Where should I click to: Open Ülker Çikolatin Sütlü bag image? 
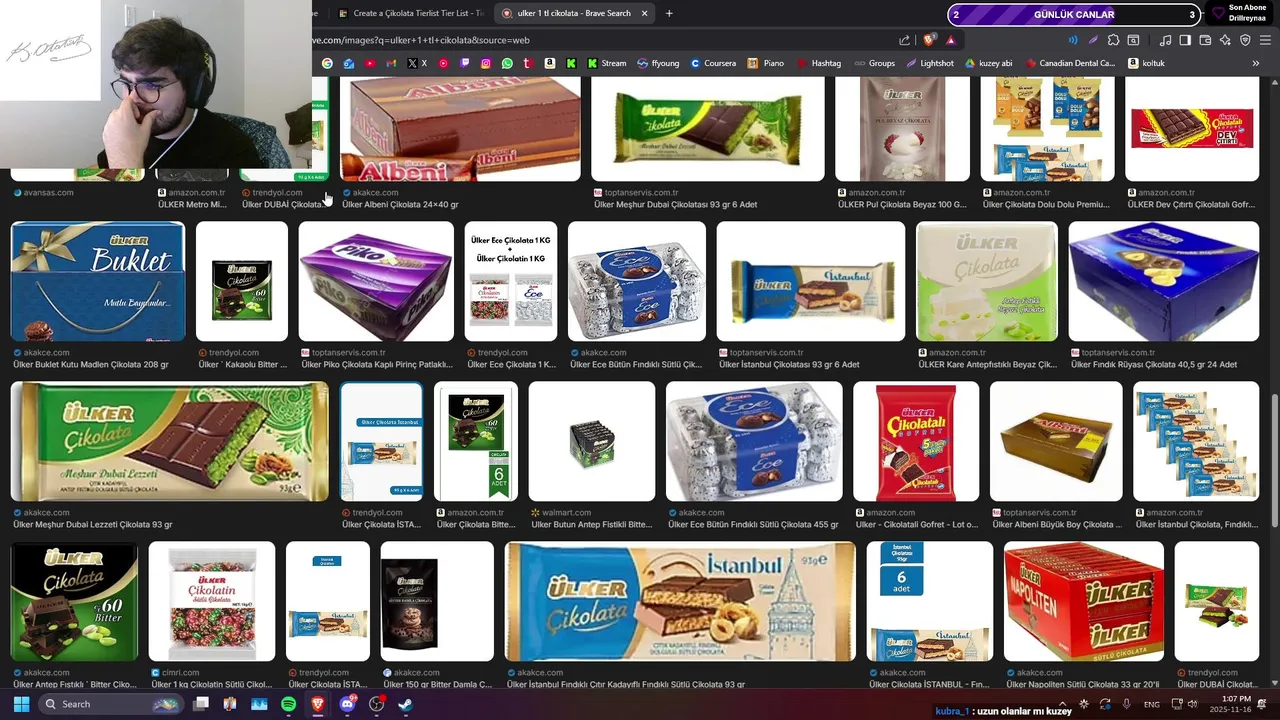(x=212, y=601)
